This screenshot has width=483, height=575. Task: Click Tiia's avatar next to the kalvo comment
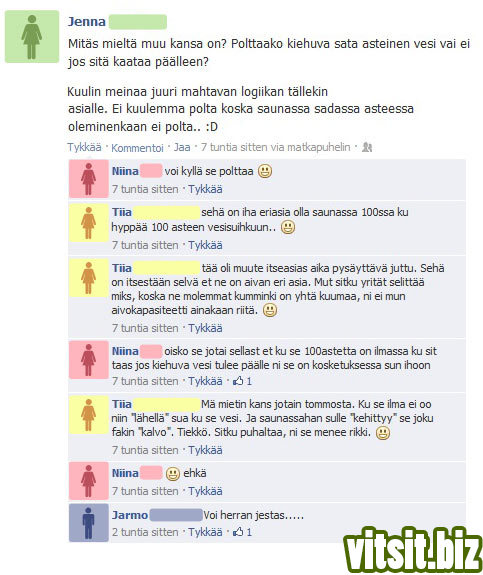[x=89, y=415]
